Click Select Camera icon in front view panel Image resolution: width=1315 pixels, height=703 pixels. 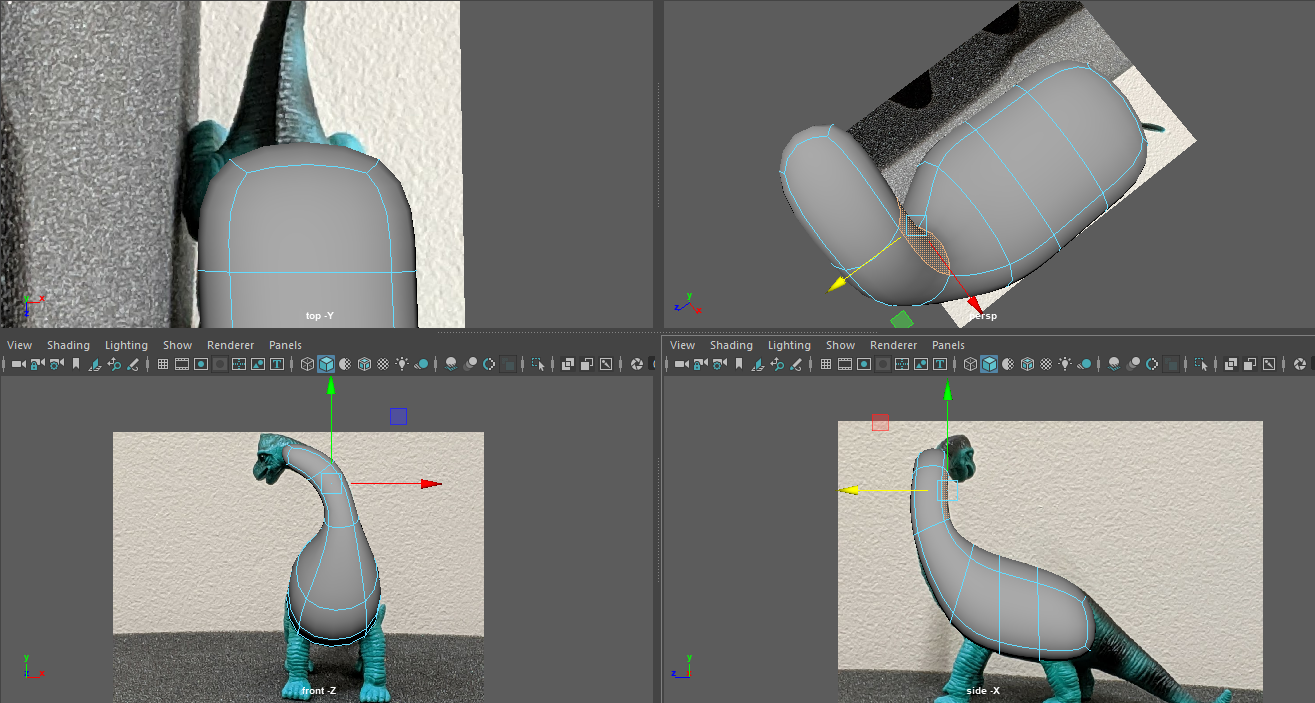18,364
